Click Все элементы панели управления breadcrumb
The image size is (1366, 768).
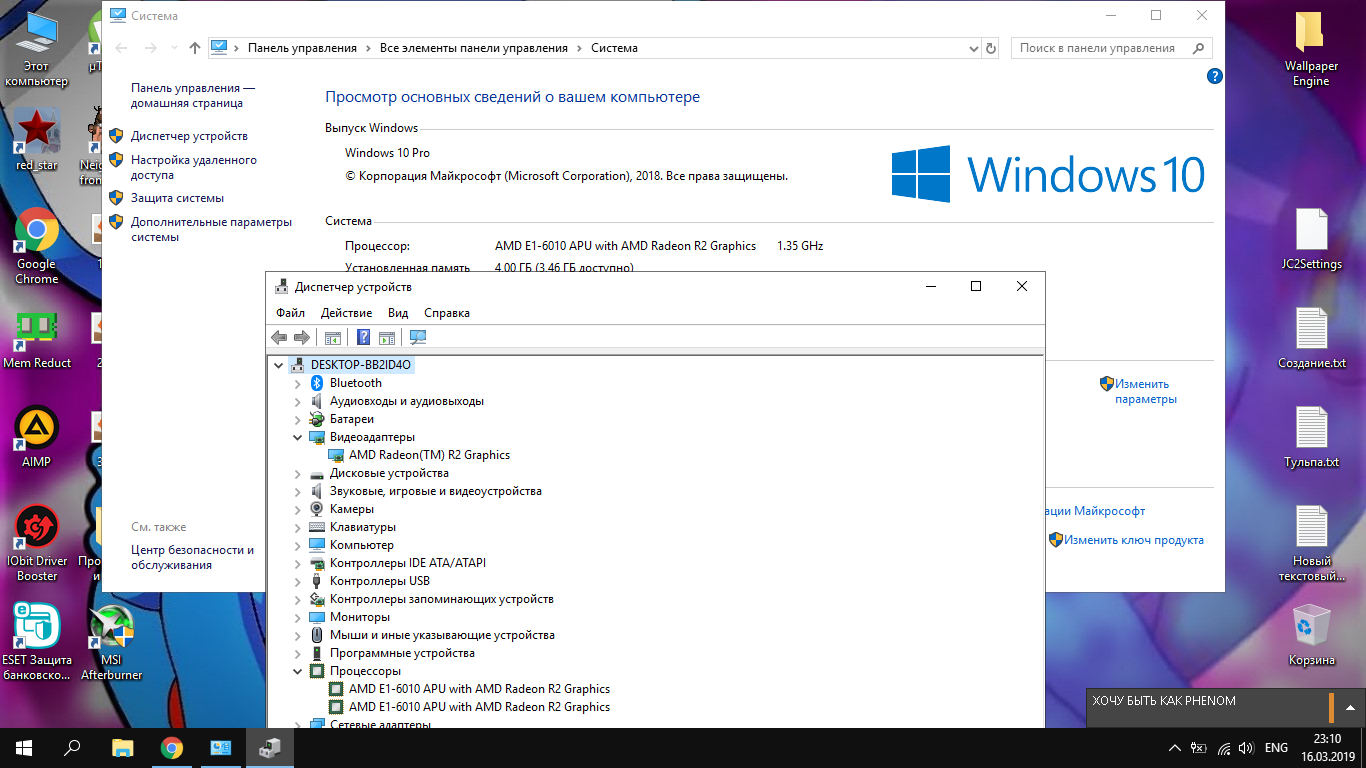[474, 48]
